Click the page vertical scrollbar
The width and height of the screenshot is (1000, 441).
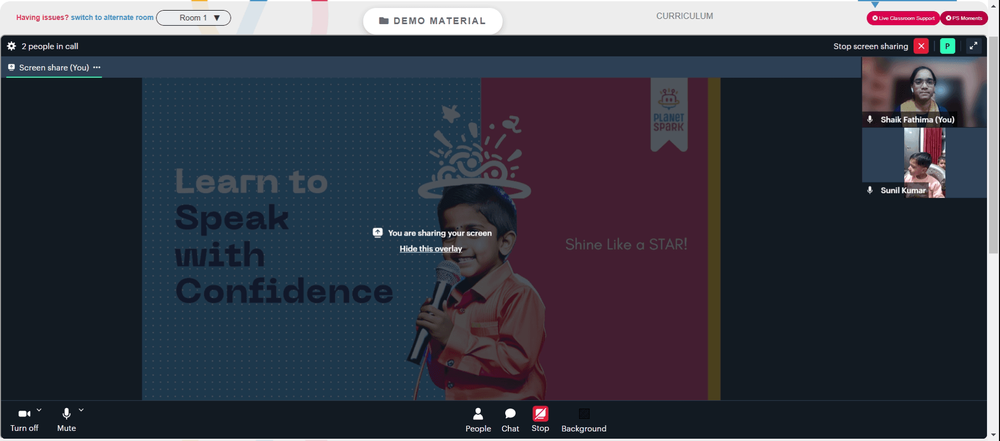coord(994,147)
